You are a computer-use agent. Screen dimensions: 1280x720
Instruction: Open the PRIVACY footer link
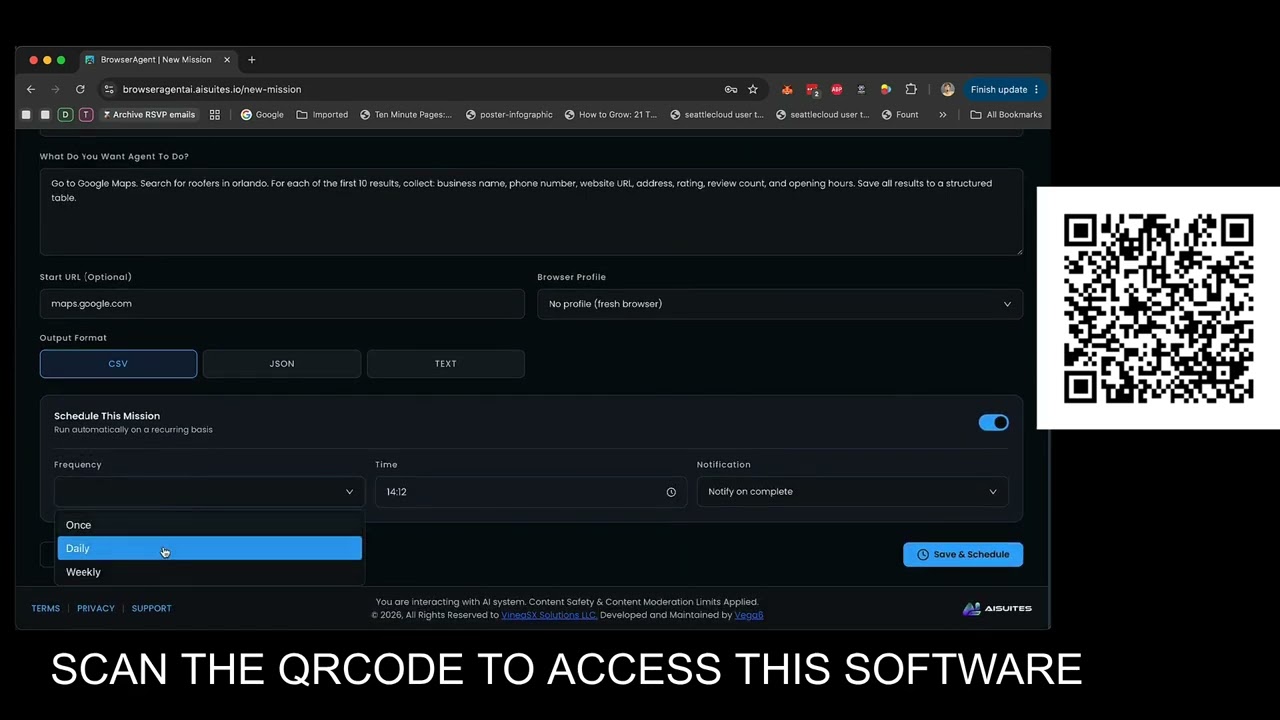96,608
